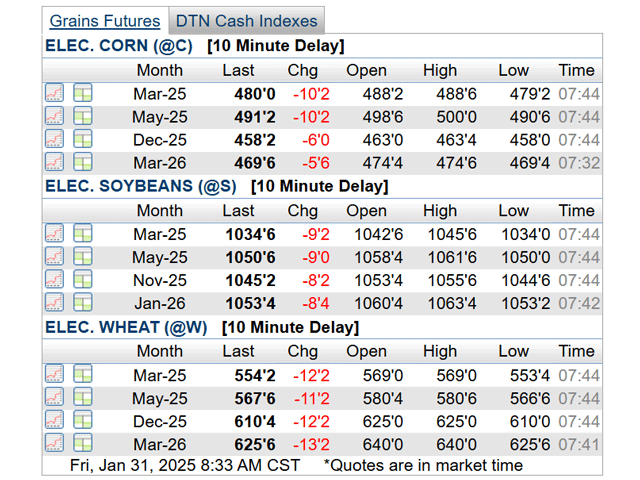The width and height of the screenshot is (640, 480).
Task: Switch to the Grains Futures tab
Action: 105,21
